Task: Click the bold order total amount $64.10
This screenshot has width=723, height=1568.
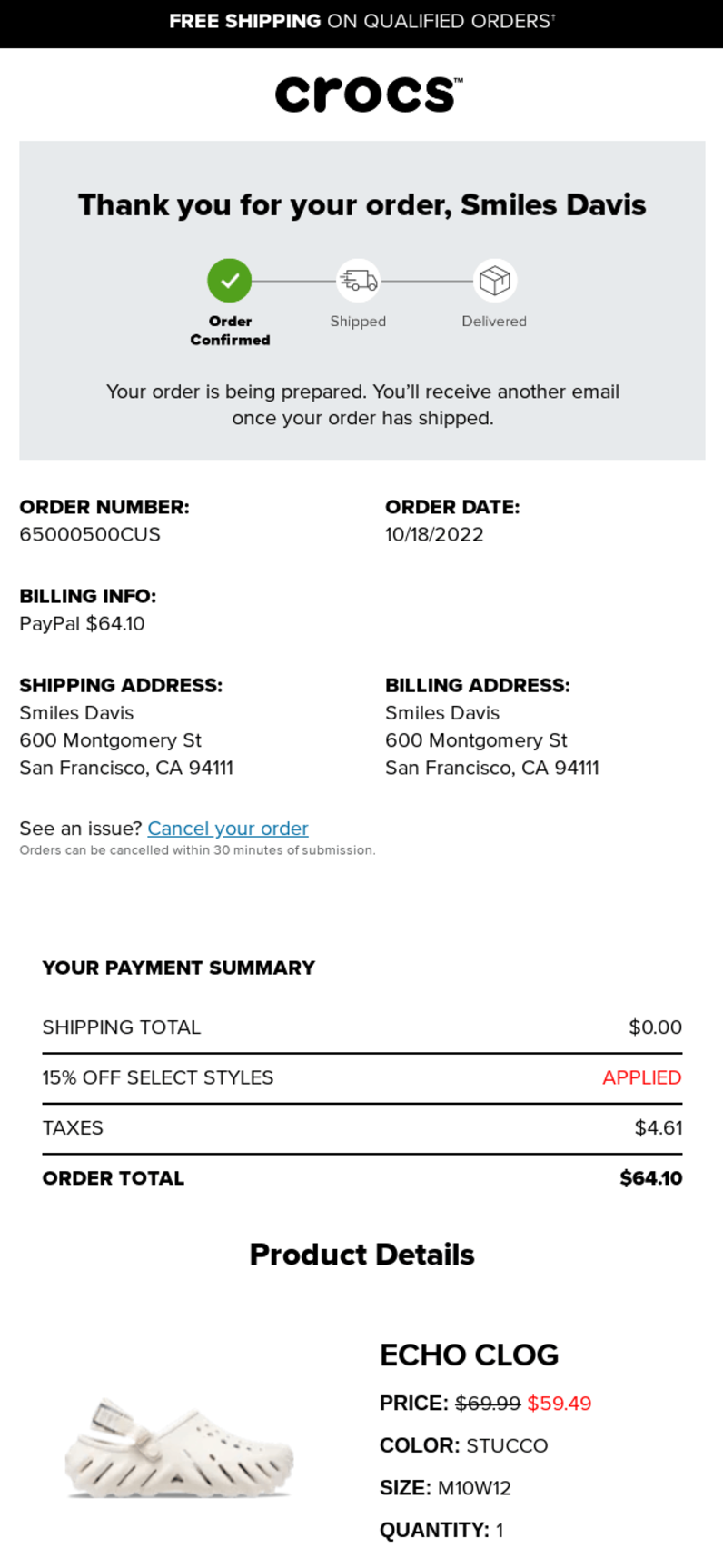Action: tap(650, 1178)
